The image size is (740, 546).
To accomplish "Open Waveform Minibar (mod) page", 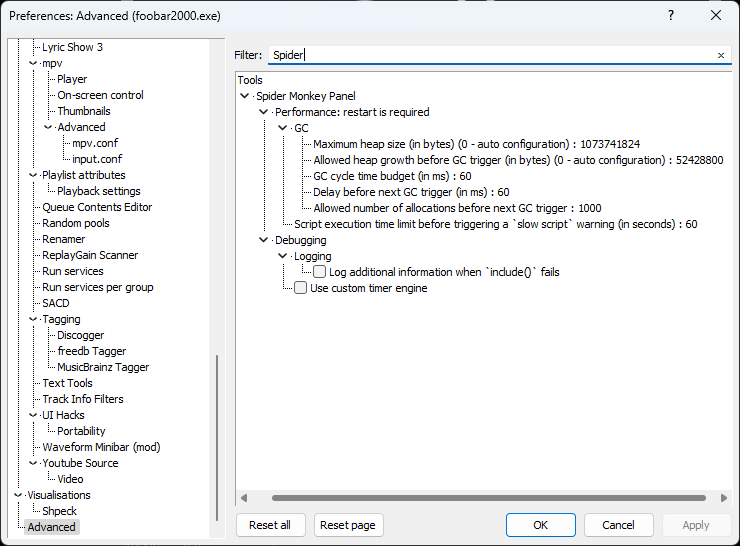I will pyautogui.click(x=101, y=447).
